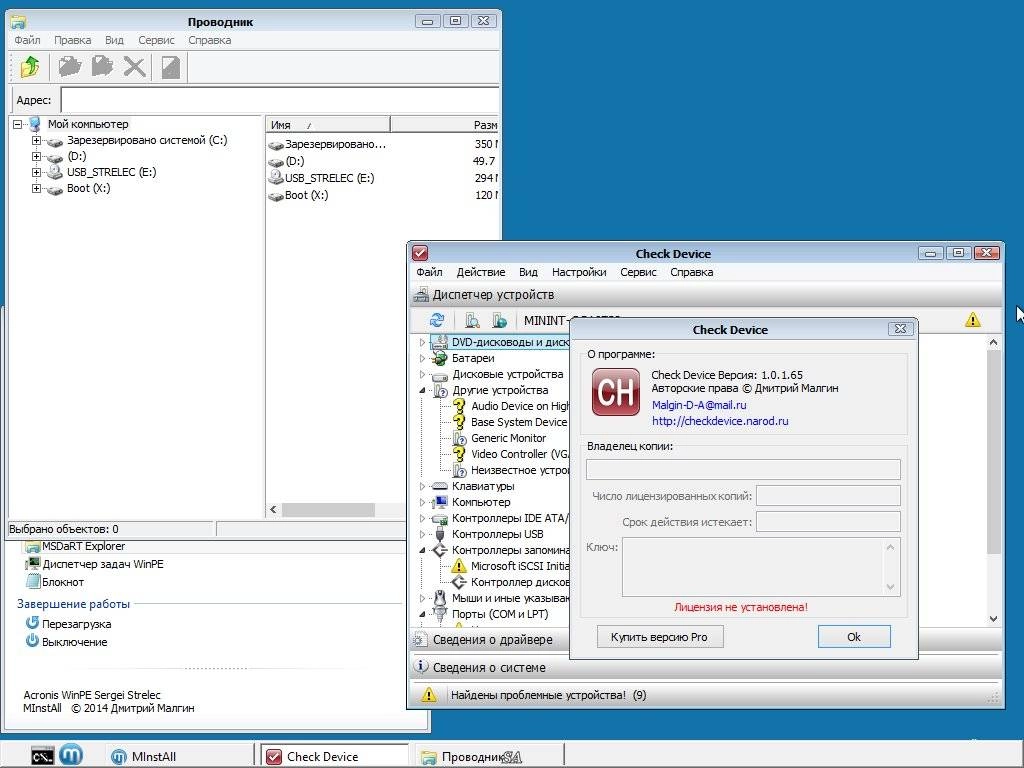Open Диспетчер задач WinPE entry
1024x768 pixels.
103,564
